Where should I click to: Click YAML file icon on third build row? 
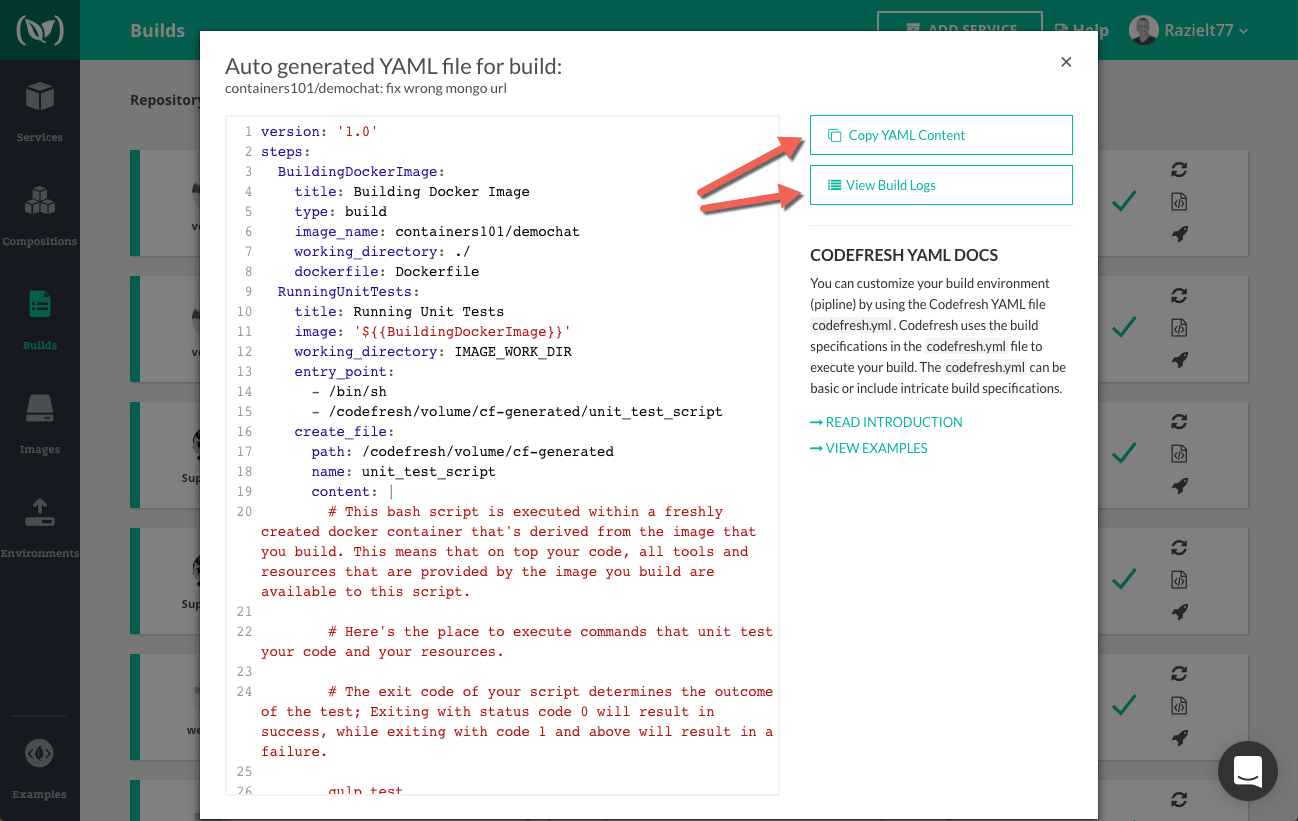pos(1179,453)
